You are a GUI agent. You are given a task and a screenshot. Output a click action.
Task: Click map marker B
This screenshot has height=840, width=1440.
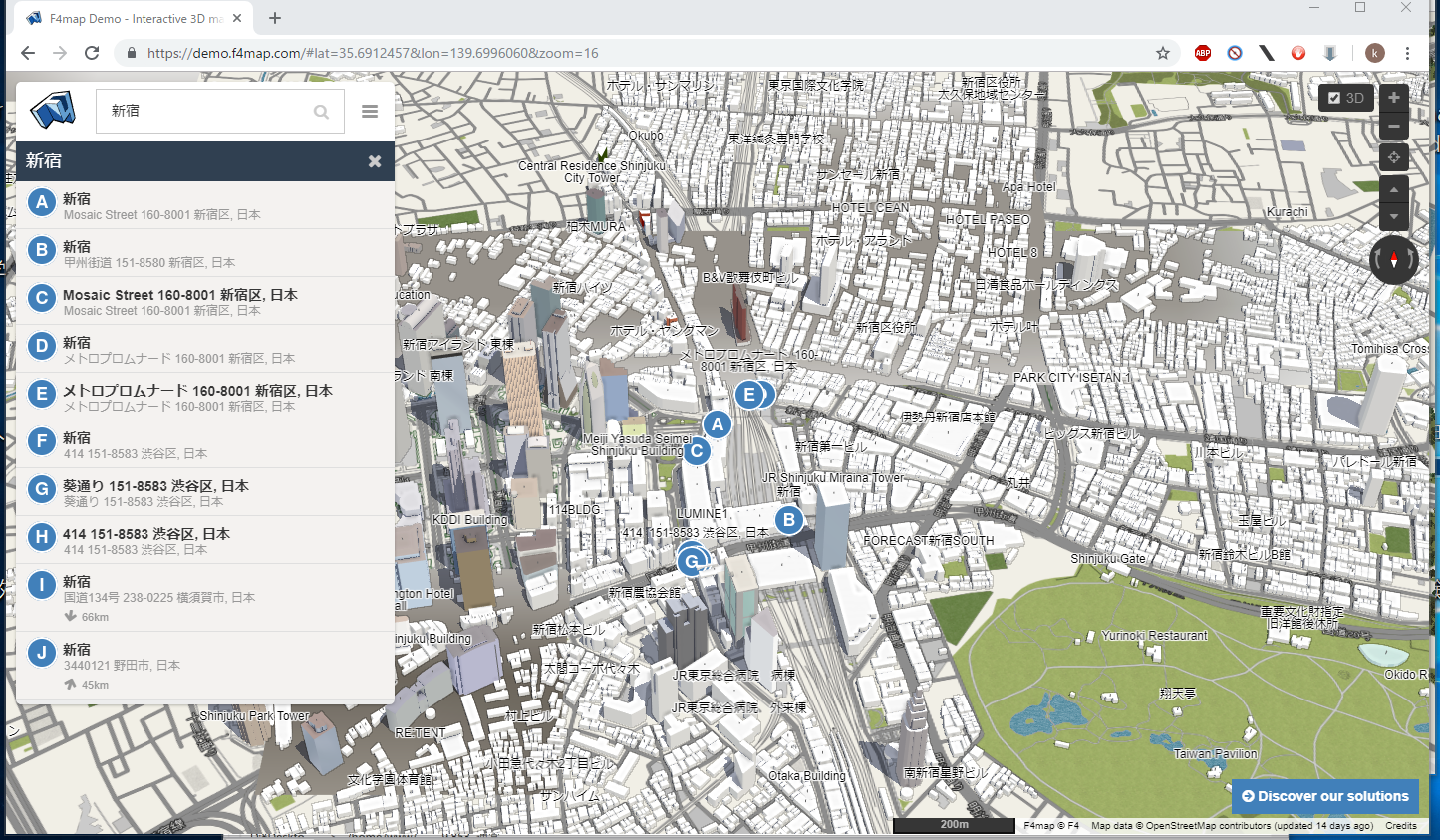[x=788, y=519]
